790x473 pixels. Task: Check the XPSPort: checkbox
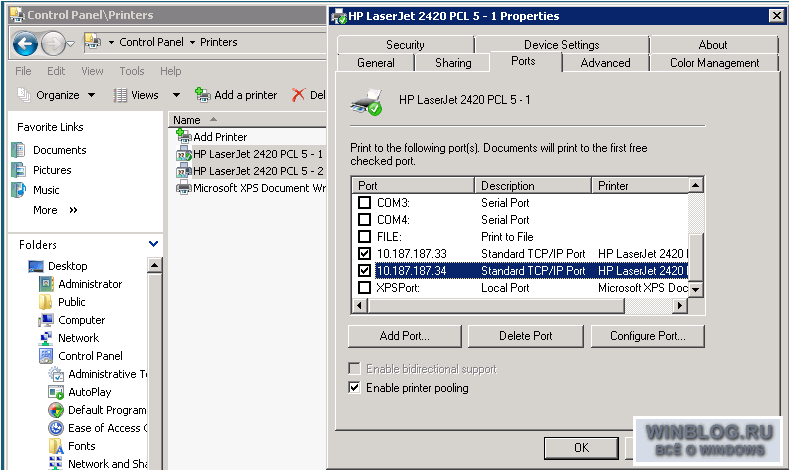(364, 288)
